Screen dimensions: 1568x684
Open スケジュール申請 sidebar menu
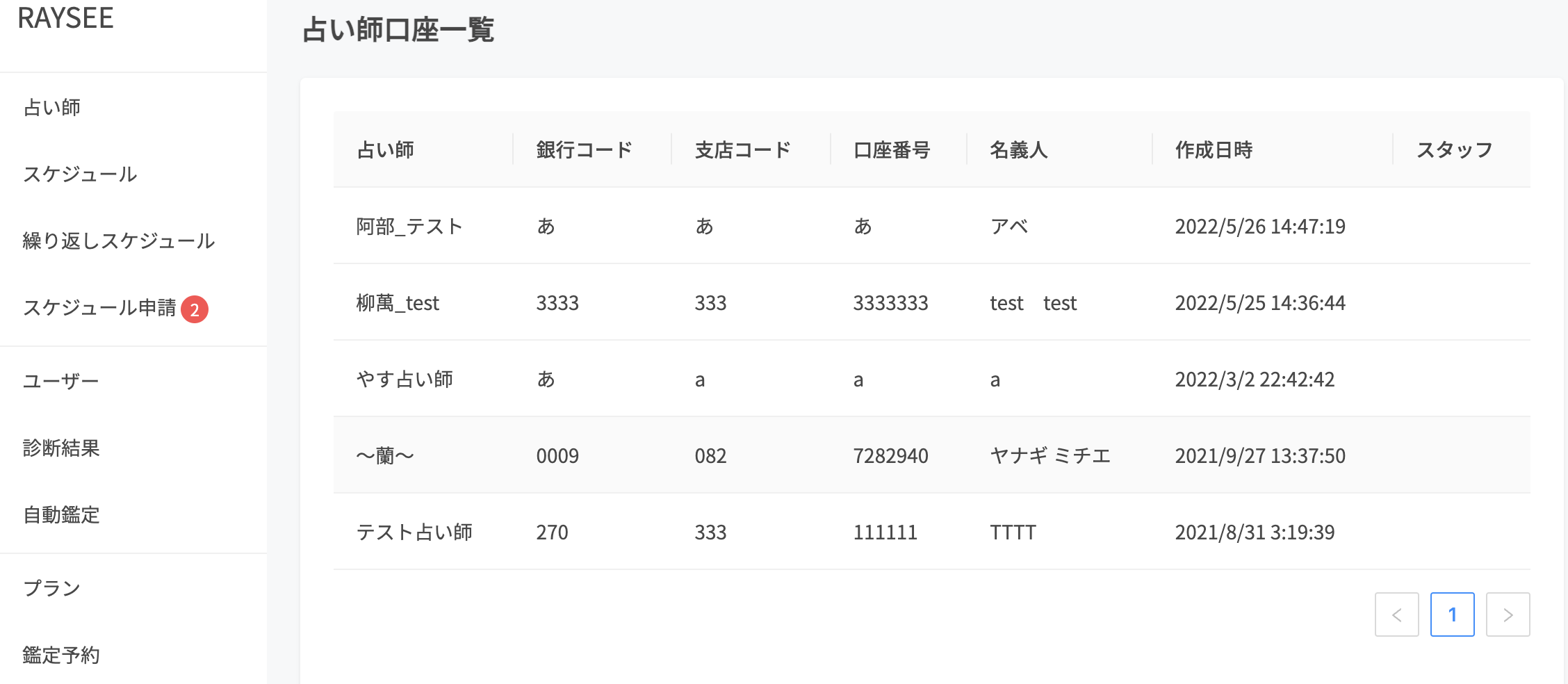click(x=99, y=307)
